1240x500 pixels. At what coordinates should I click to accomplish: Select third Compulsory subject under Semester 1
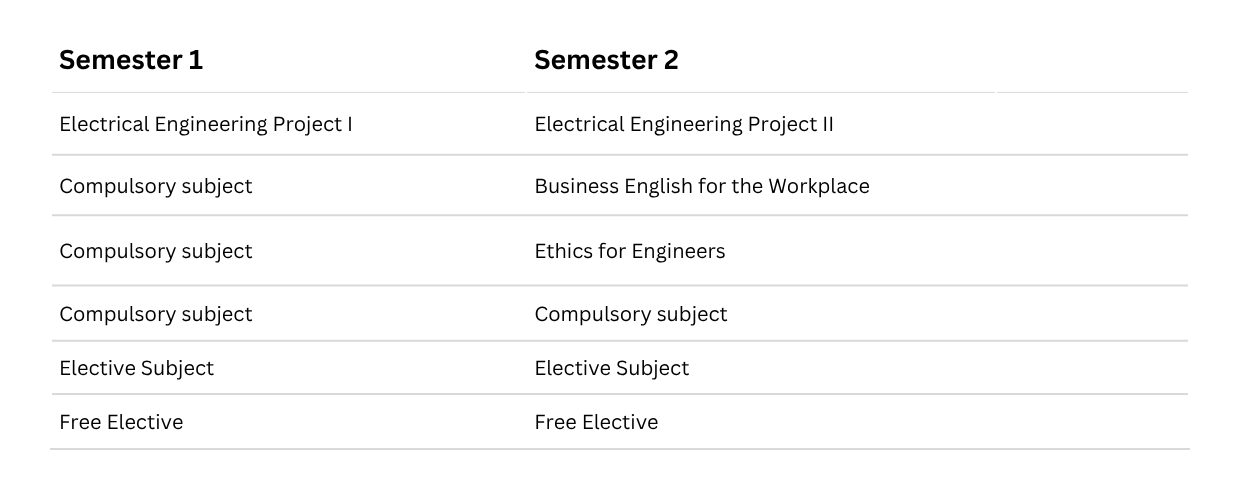[155, 314]
